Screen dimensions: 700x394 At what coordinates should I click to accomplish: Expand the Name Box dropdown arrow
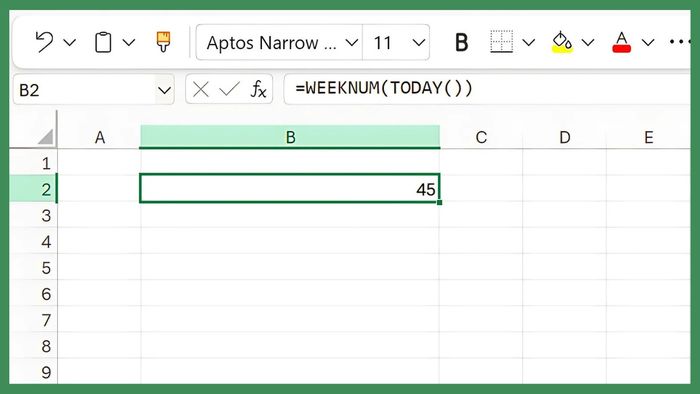(x=164, y=91)
